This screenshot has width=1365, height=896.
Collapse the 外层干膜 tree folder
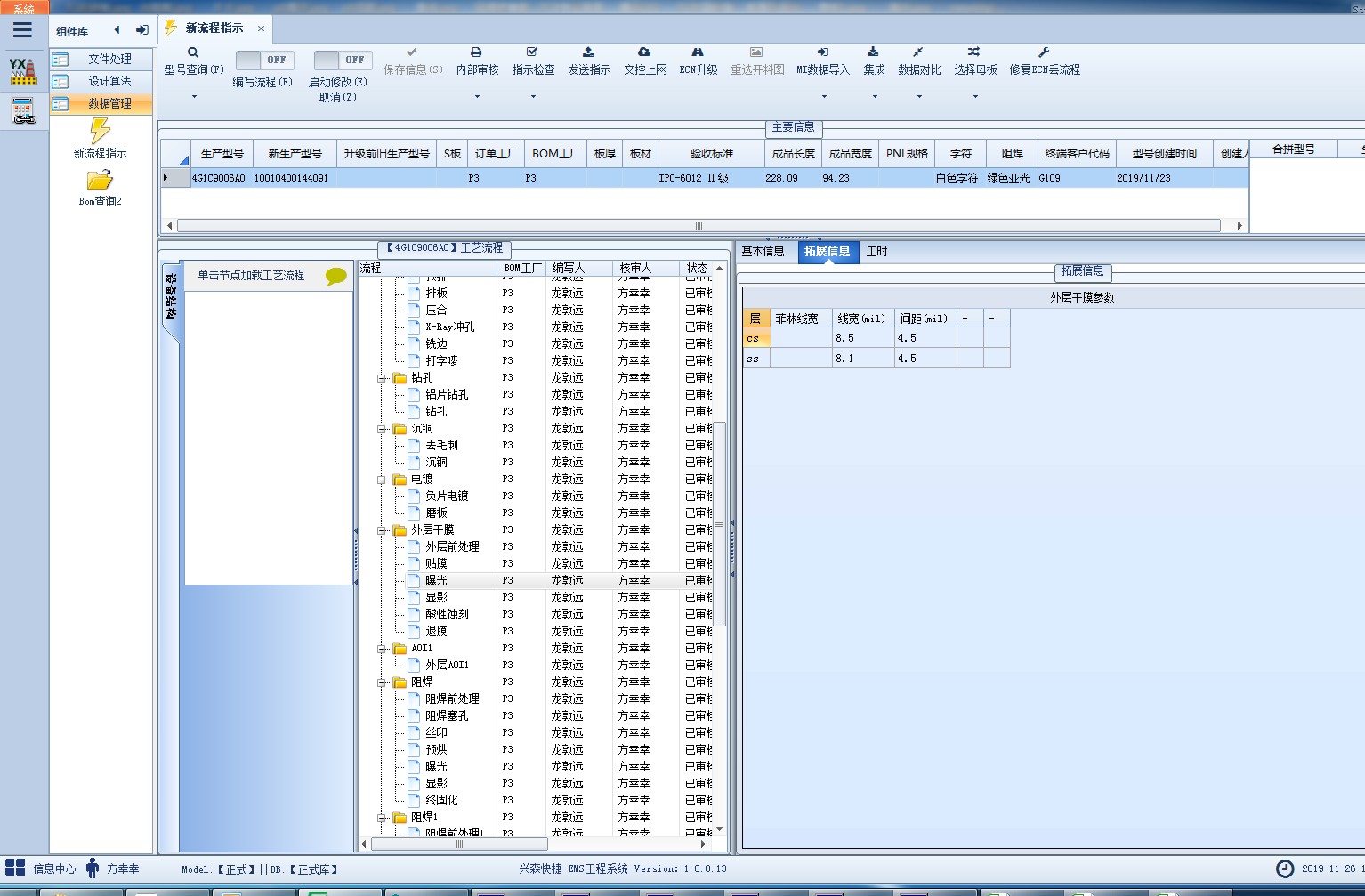click(x=382, y=530)
